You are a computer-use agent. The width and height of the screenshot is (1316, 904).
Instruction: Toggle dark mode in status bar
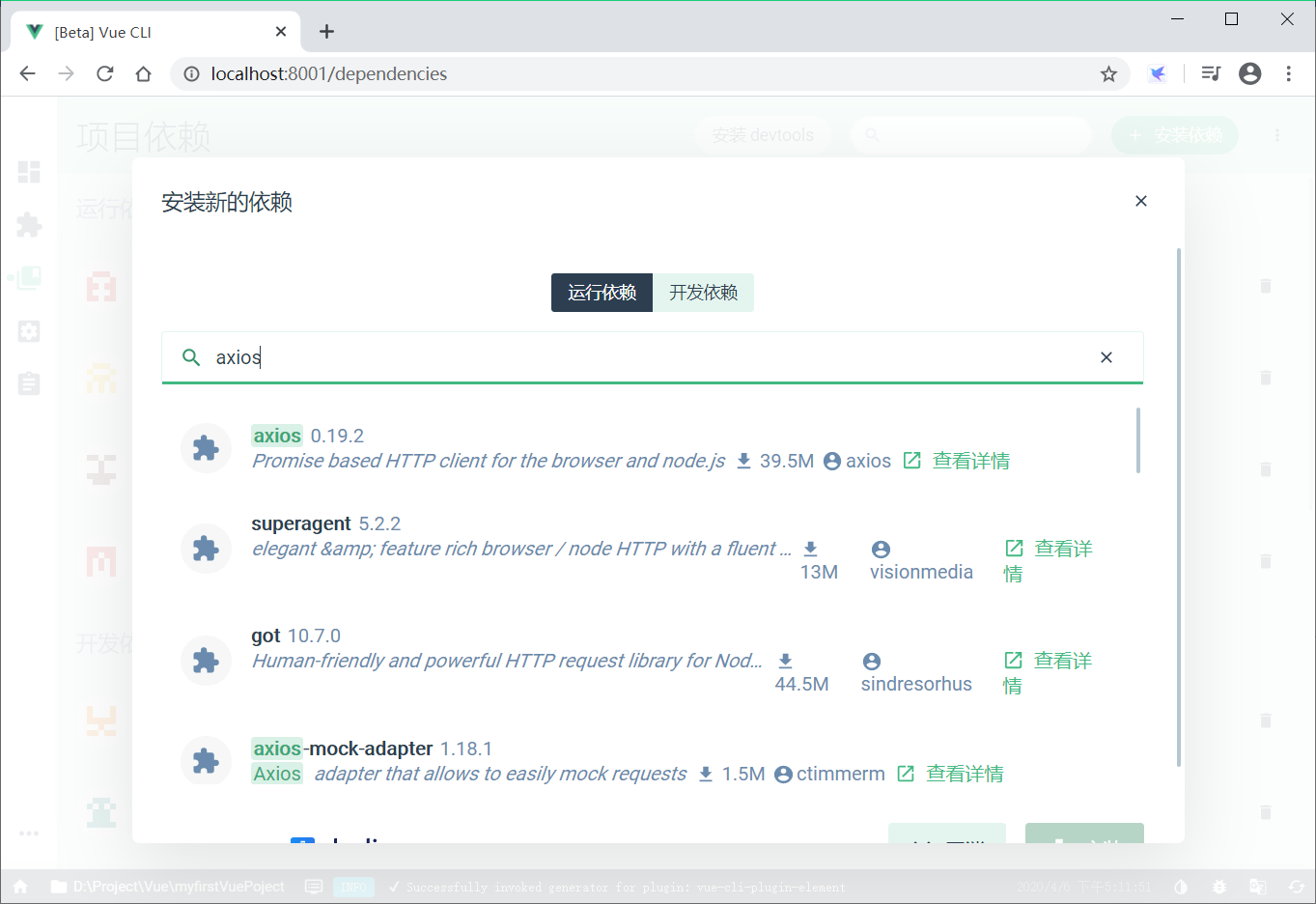tap(1181, 887)
